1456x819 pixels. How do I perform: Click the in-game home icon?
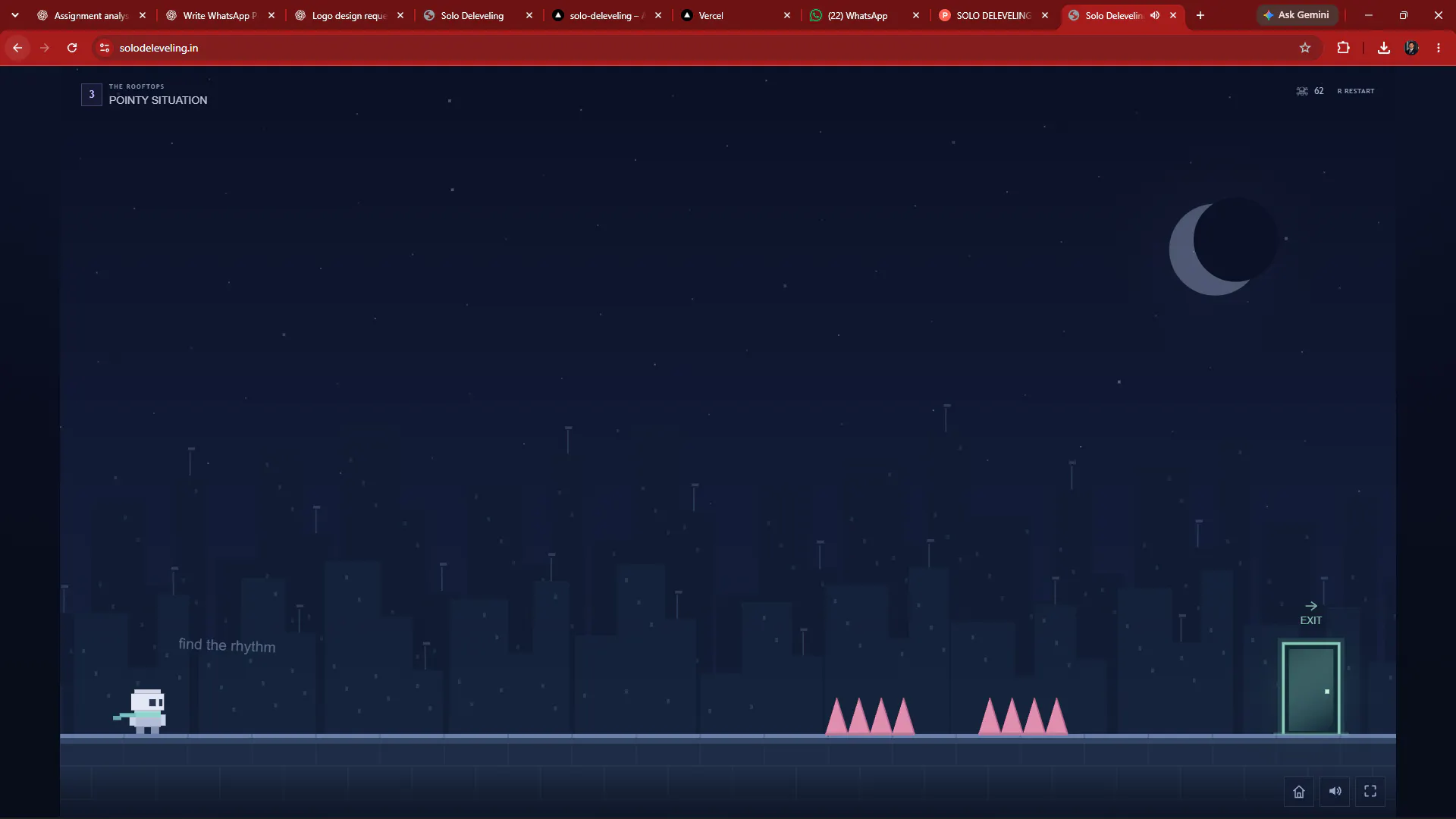click(x=1298, y=792)
